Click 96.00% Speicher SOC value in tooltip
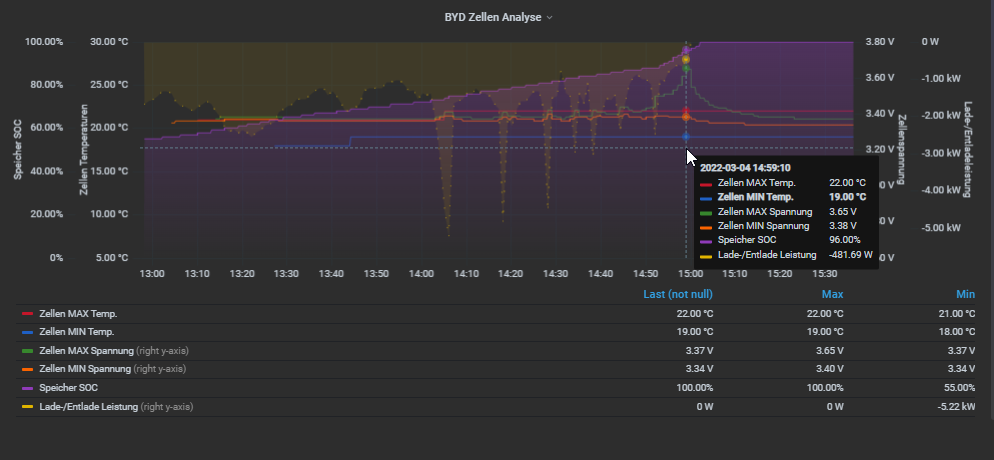The width and height of the screenshot is (994, 460). [x=845, y=240]
